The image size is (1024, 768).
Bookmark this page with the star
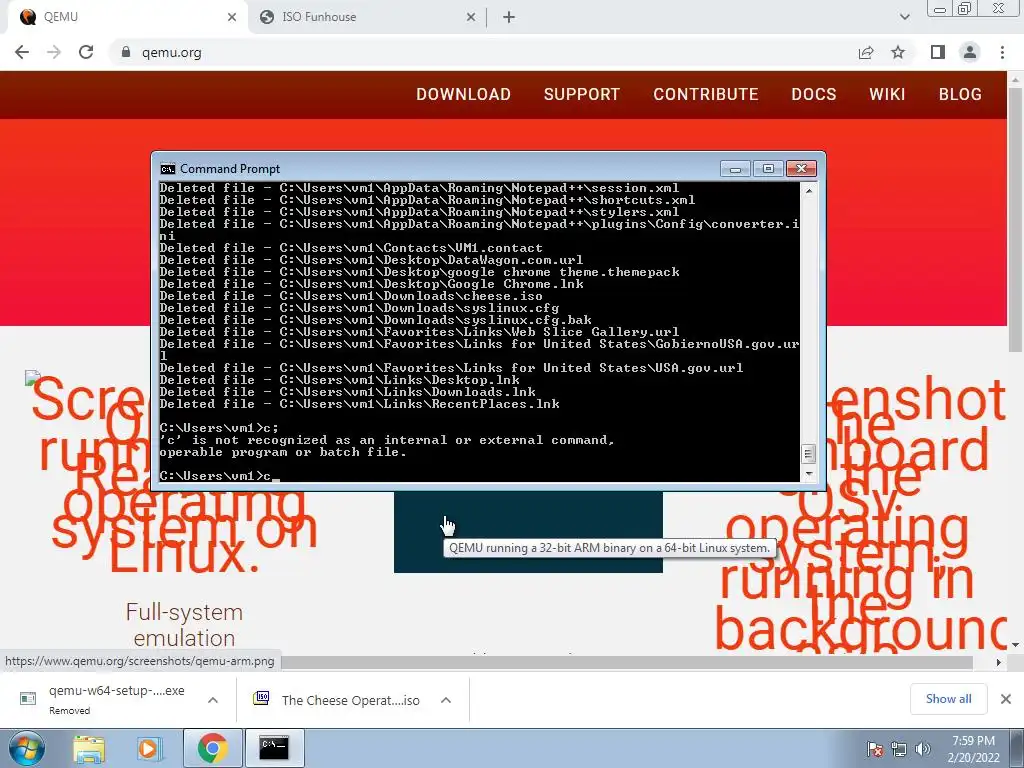tap(898, 52)
